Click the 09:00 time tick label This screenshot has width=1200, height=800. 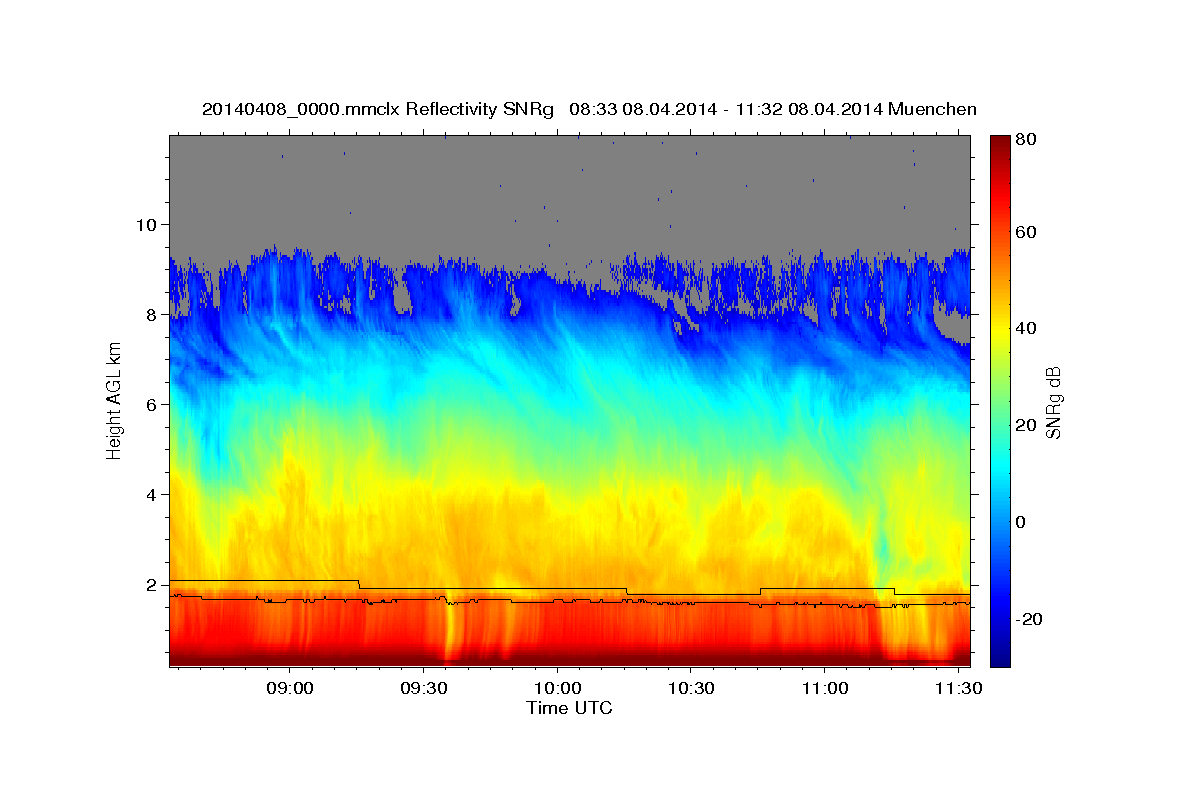pos(290,688)
